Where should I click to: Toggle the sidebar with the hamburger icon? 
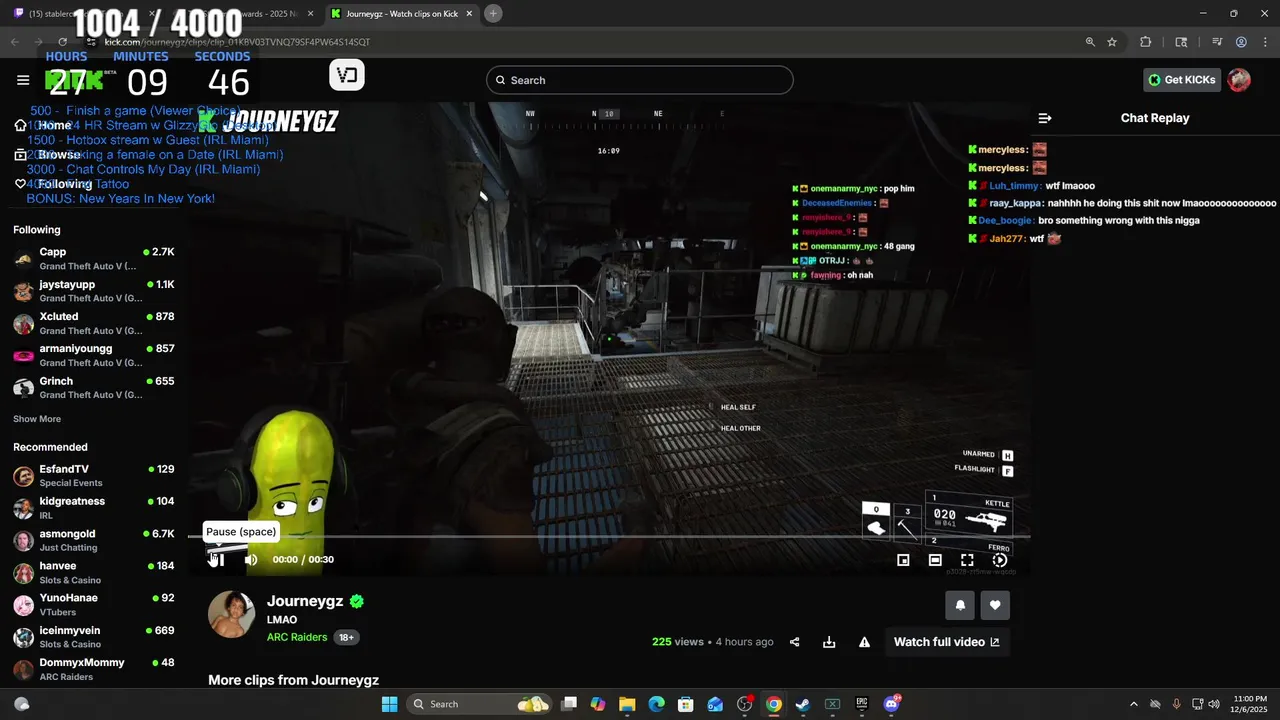click(x=23, y=80)
